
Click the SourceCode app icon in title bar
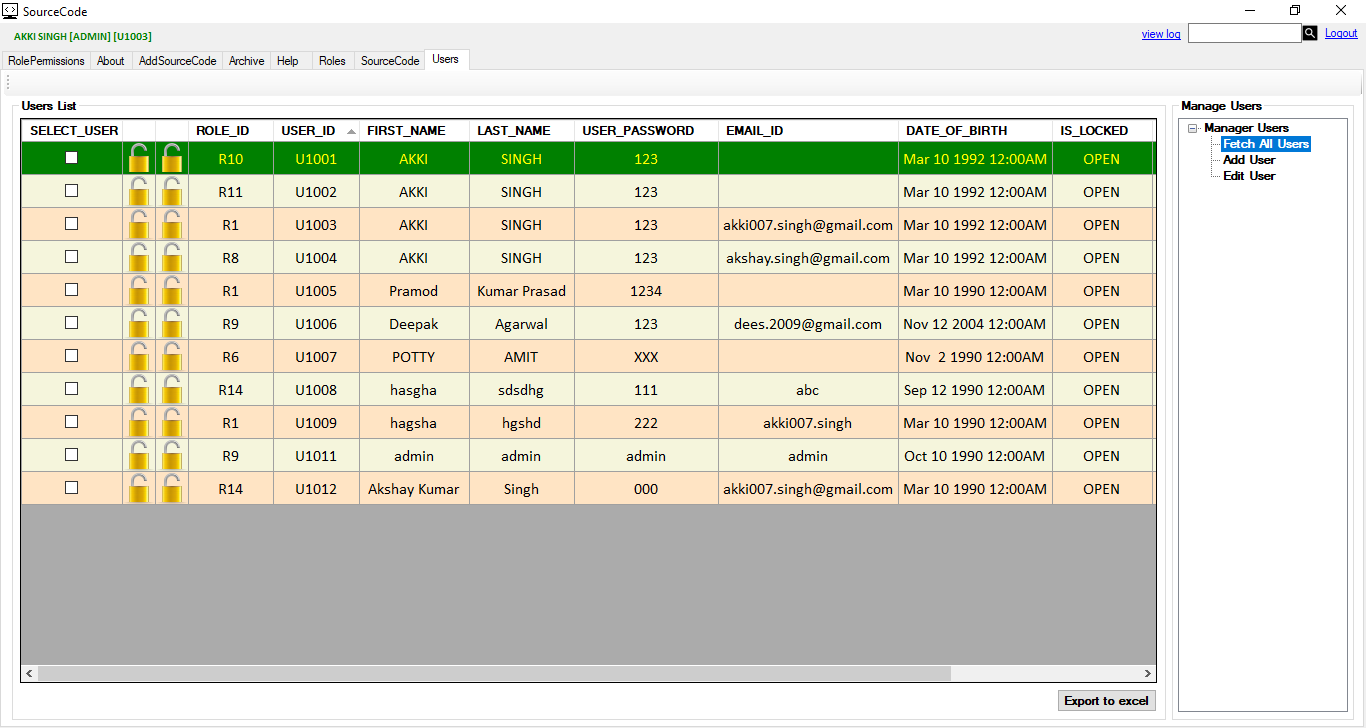pos(9,11)
